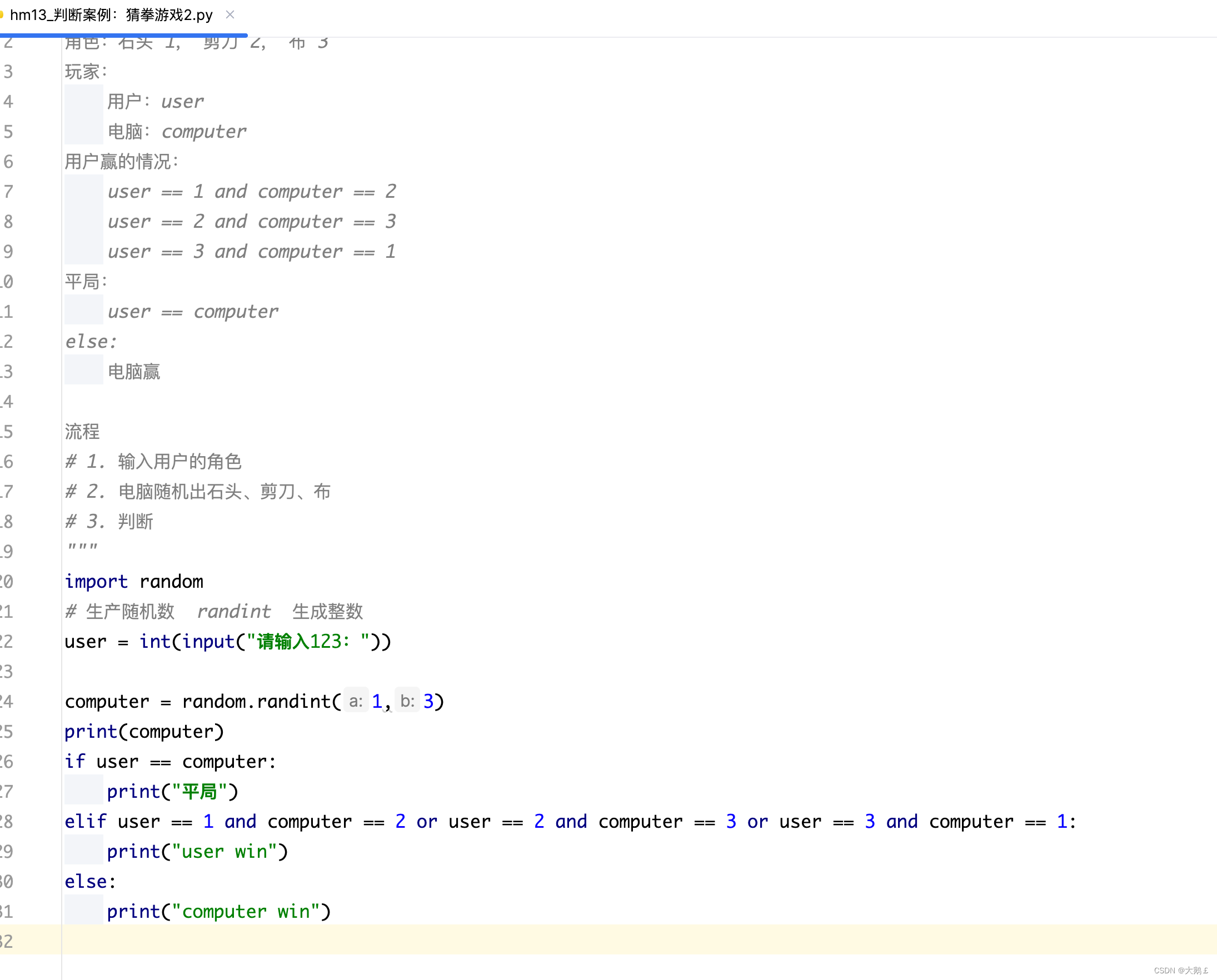Click the input prompt string "请输入123: "
The image size is (1217, 980).
click(x=308, y=641)
